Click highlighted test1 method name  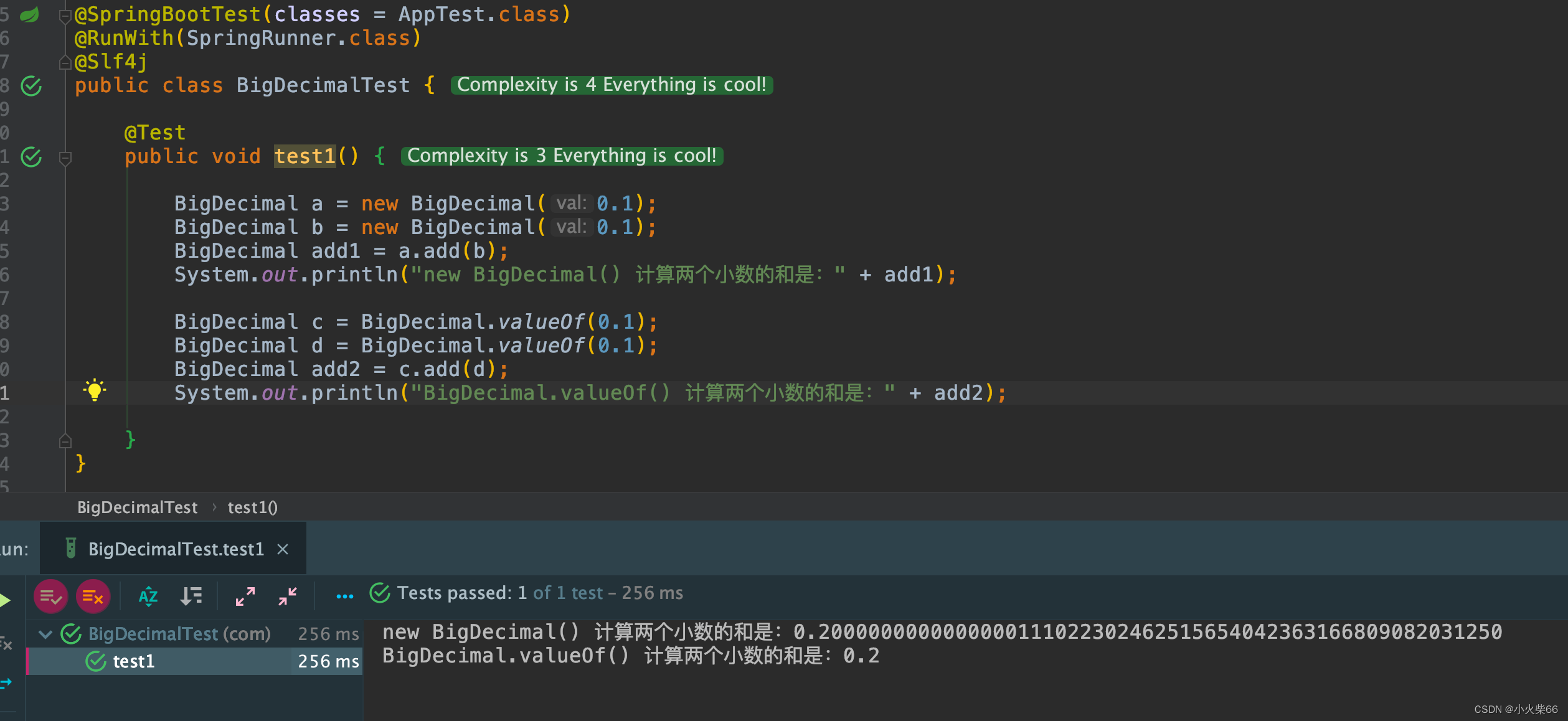pyautogui.click(x=305, y=156)
